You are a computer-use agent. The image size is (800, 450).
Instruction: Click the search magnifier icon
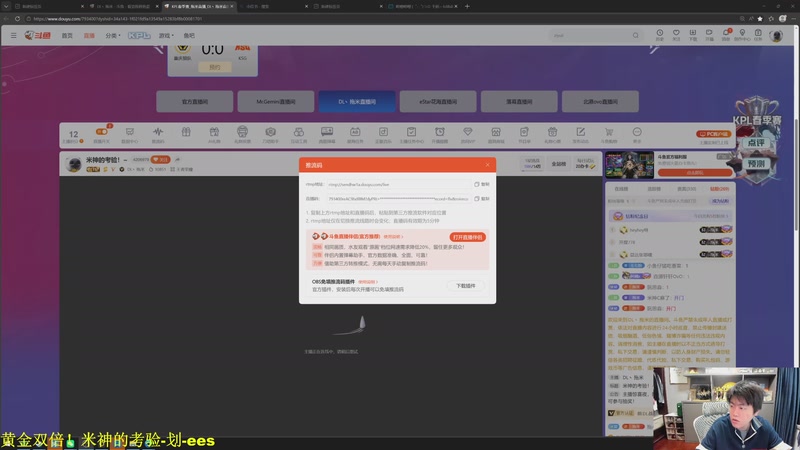[x=635, y=36]
